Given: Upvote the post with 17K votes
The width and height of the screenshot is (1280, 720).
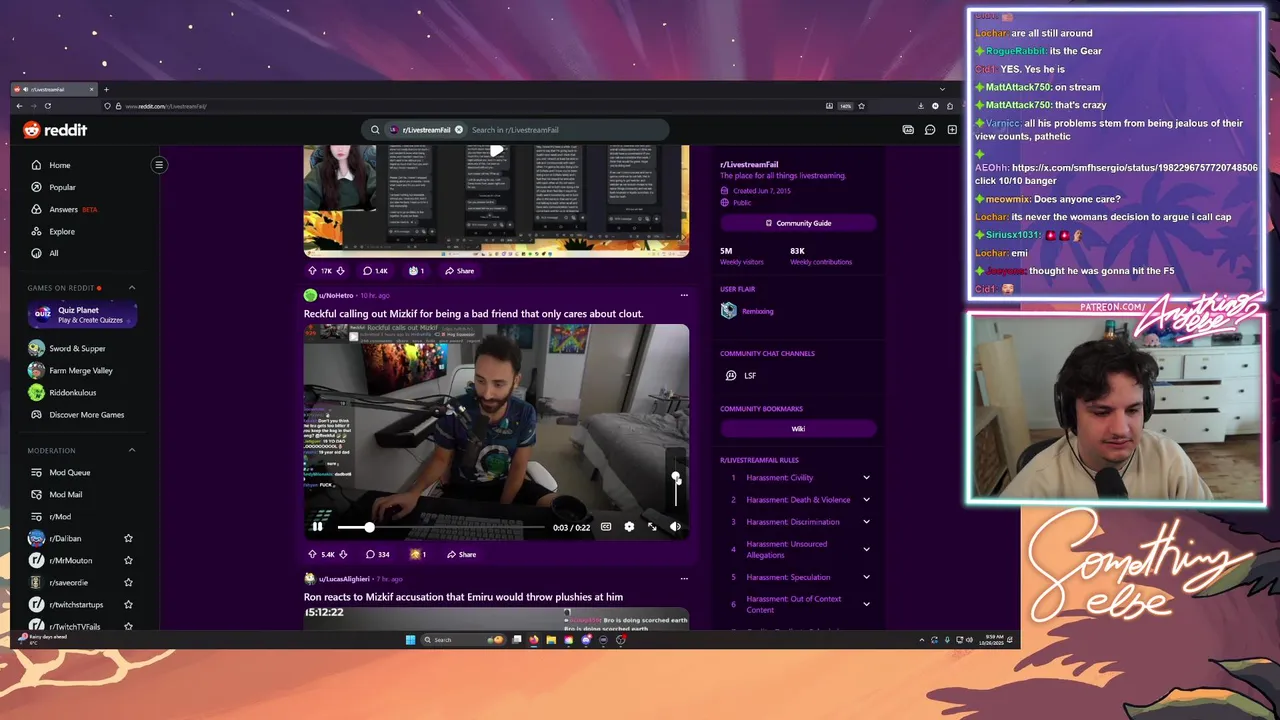Looking at the screenshot, I should (313, 271).
